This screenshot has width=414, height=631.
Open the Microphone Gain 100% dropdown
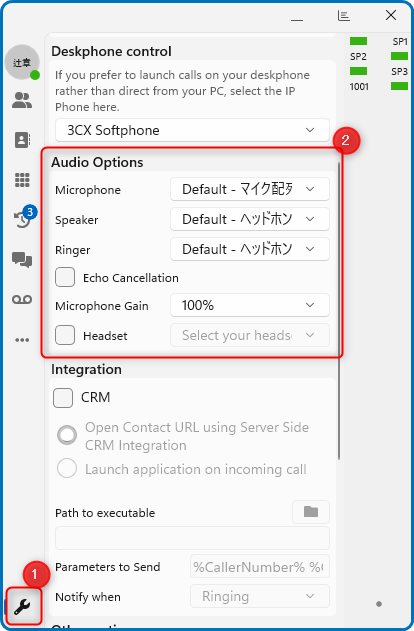(x=250, y=305)
